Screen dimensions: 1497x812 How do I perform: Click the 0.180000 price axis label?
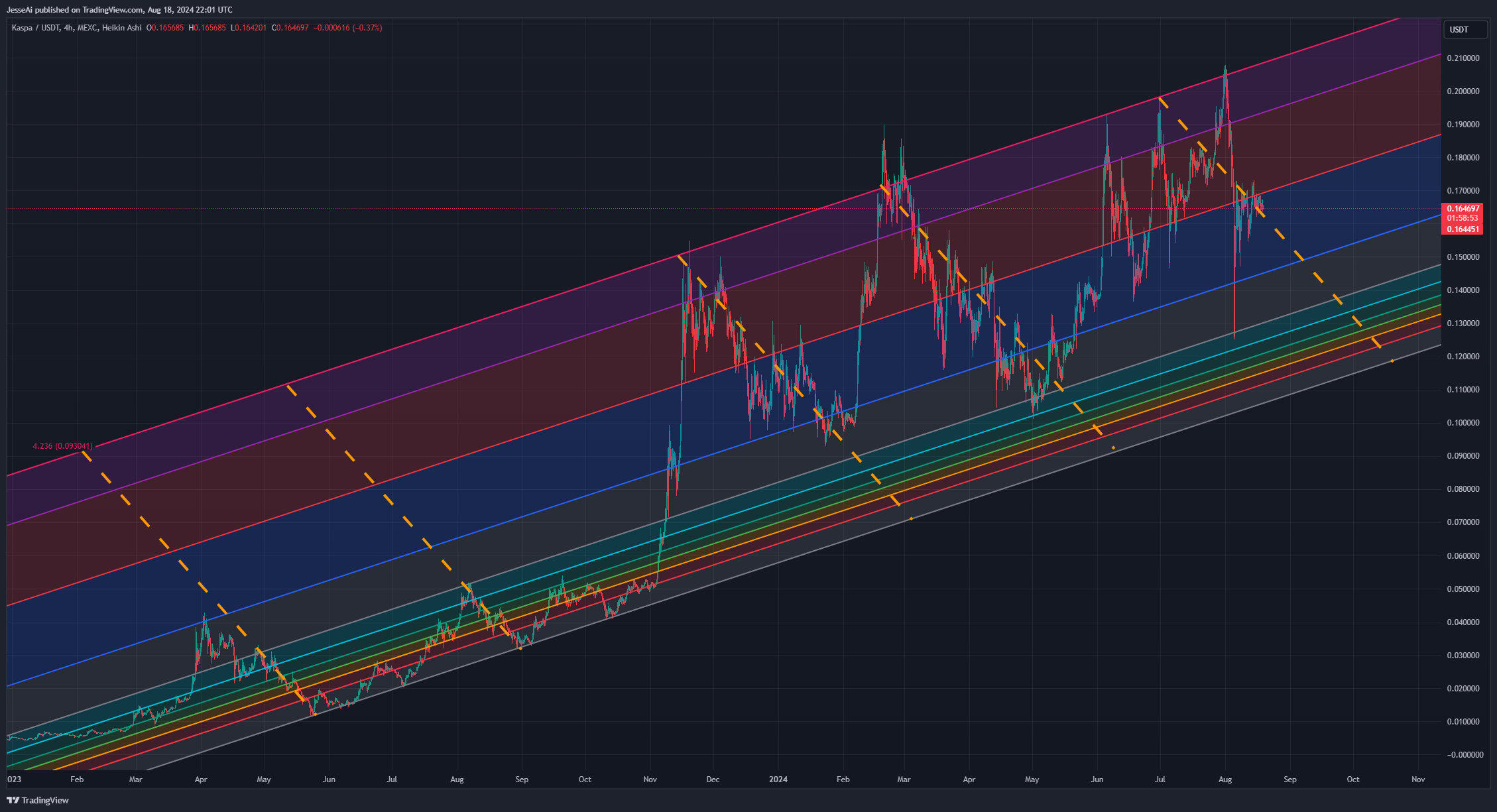(x=1463, y=158)
